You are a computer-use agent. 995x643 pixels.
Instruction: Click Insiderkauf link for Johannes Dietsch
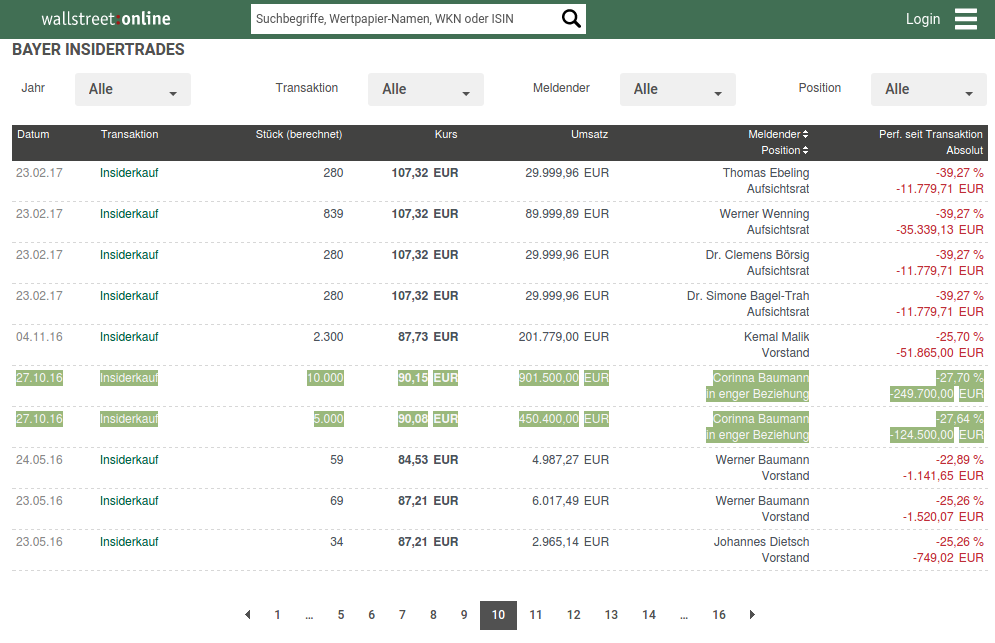pos(129,542)
